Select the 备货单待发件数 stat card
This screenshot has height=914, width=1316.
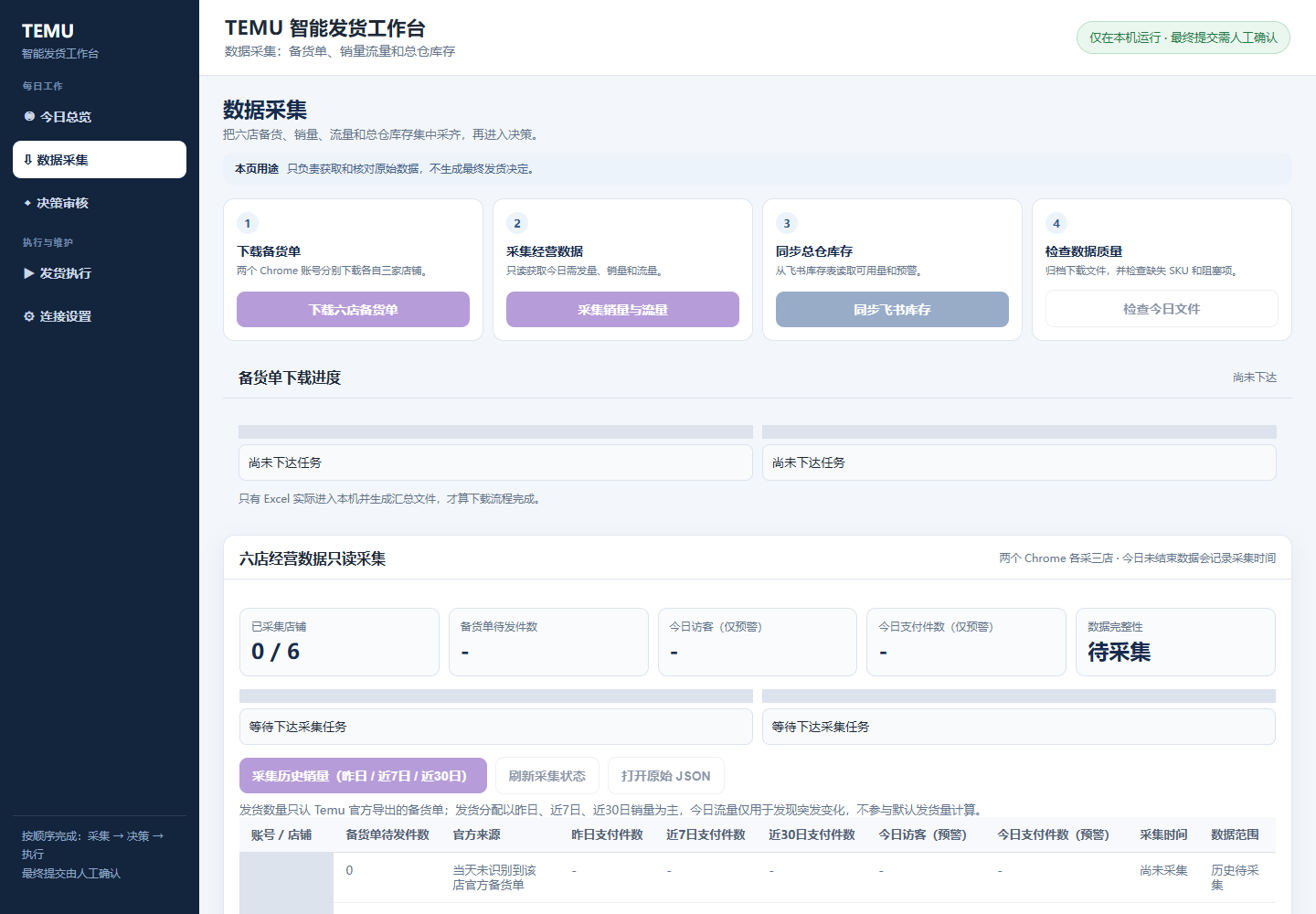coord(548,643)
